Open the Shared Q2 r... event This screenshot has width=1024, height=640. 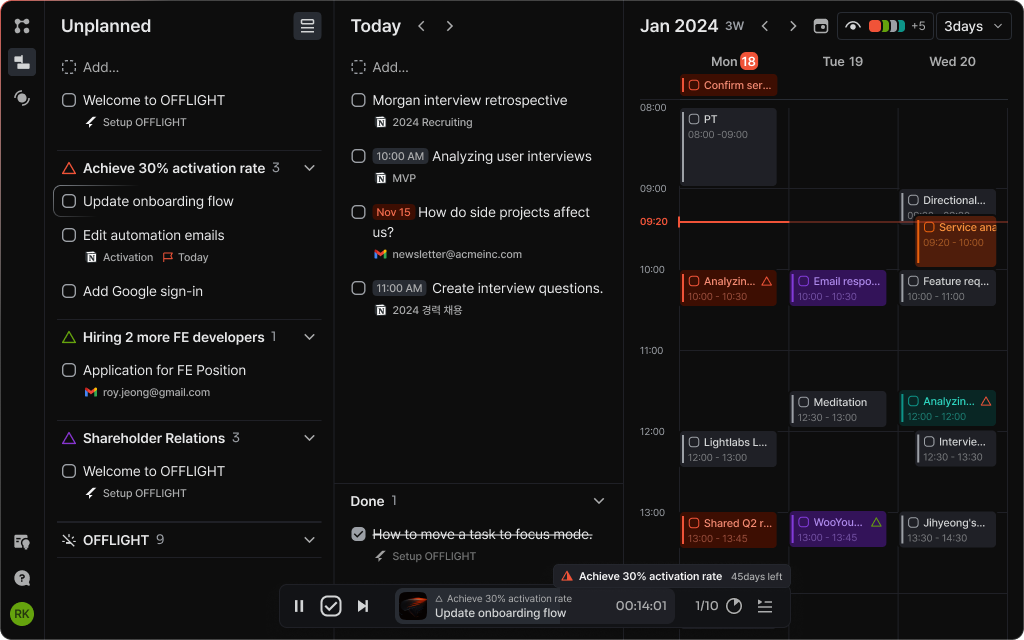(729, 530)
